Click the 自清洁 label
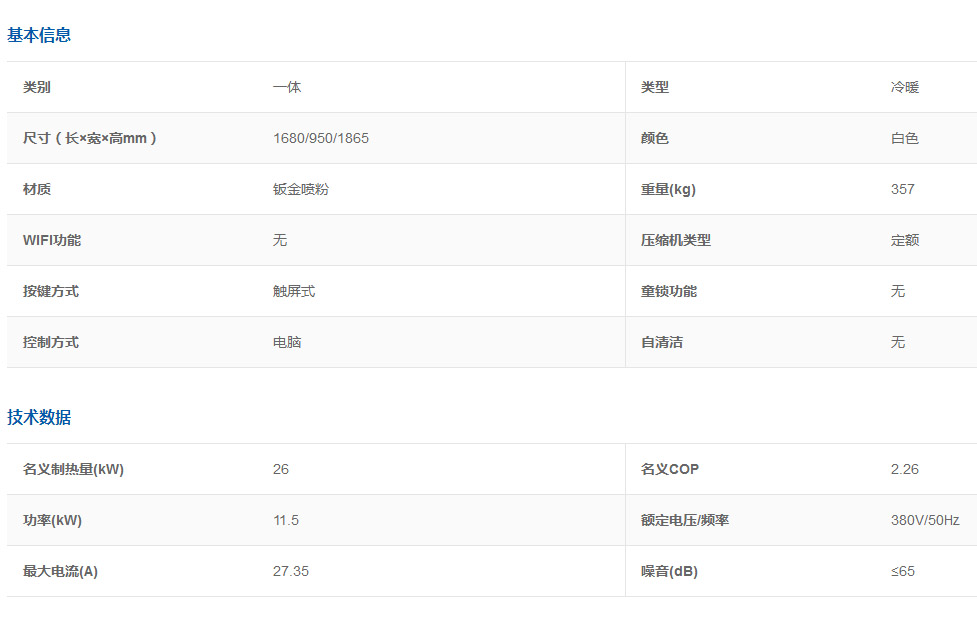 (x=661, y=342)
